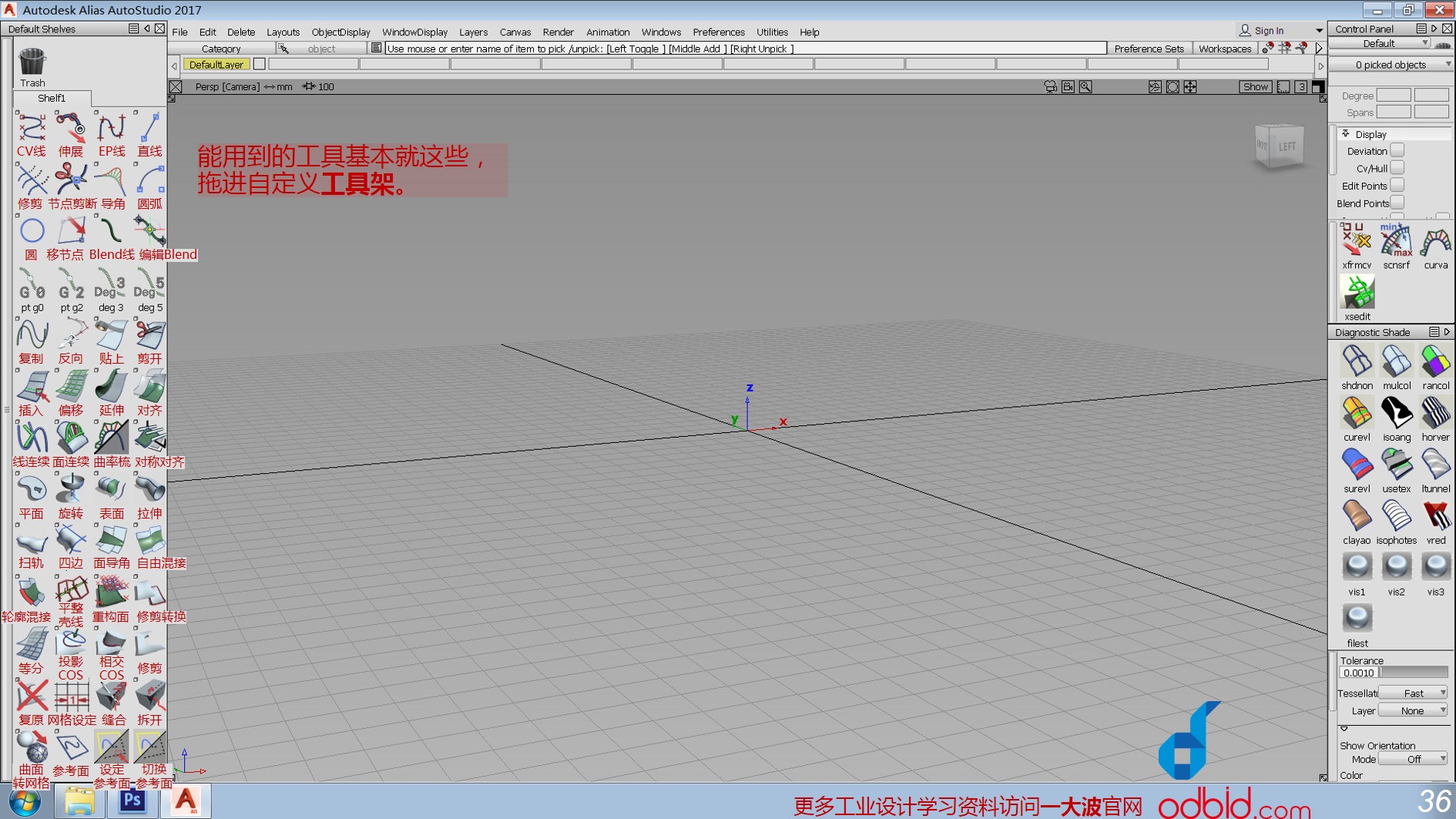The image size is (1456, 819).
Task: Select the CV线 curve tool
Action: click(32, 128)
